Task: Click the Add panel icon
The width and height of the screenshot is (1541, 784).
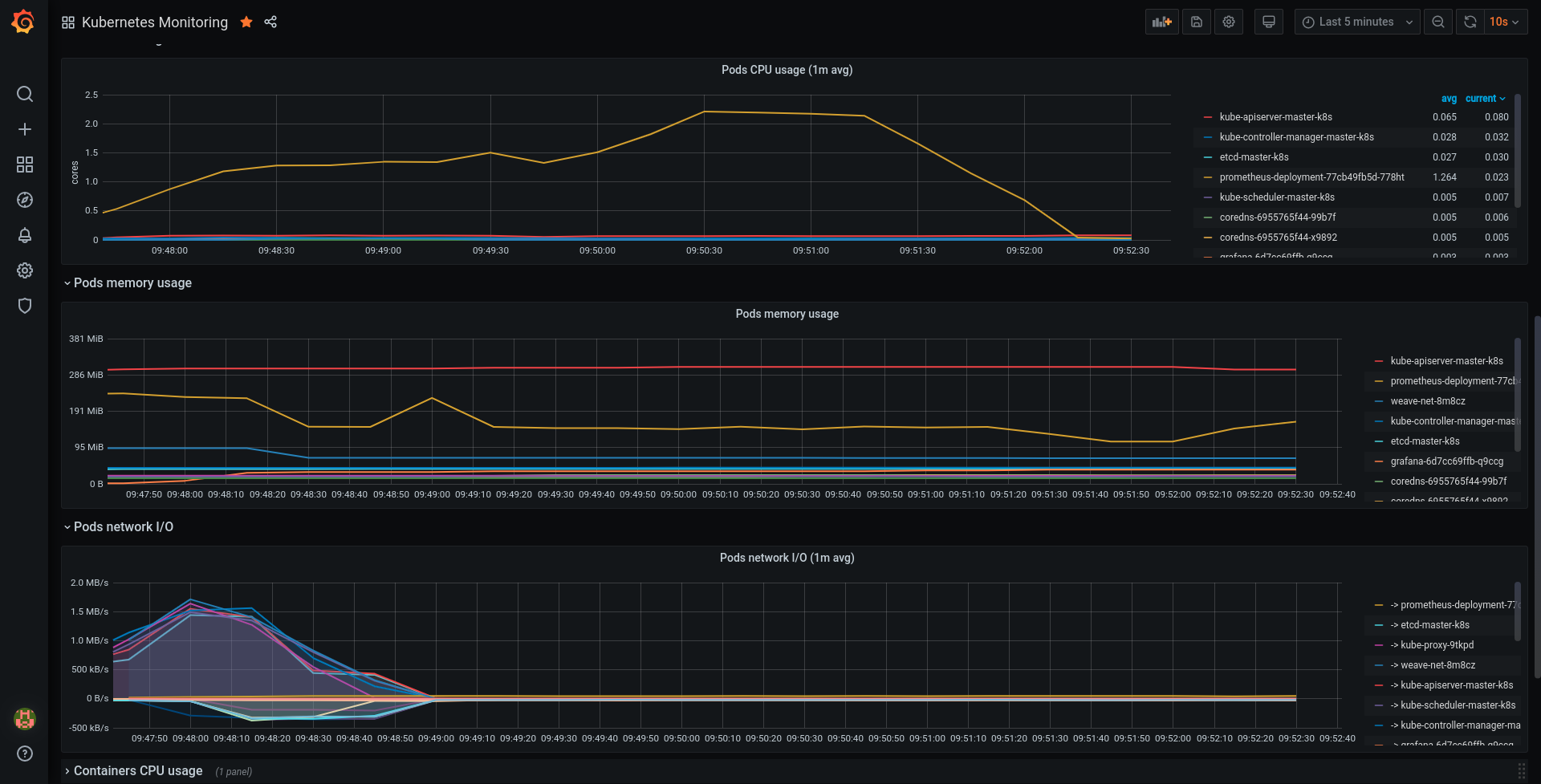Action: [1161, 22]
